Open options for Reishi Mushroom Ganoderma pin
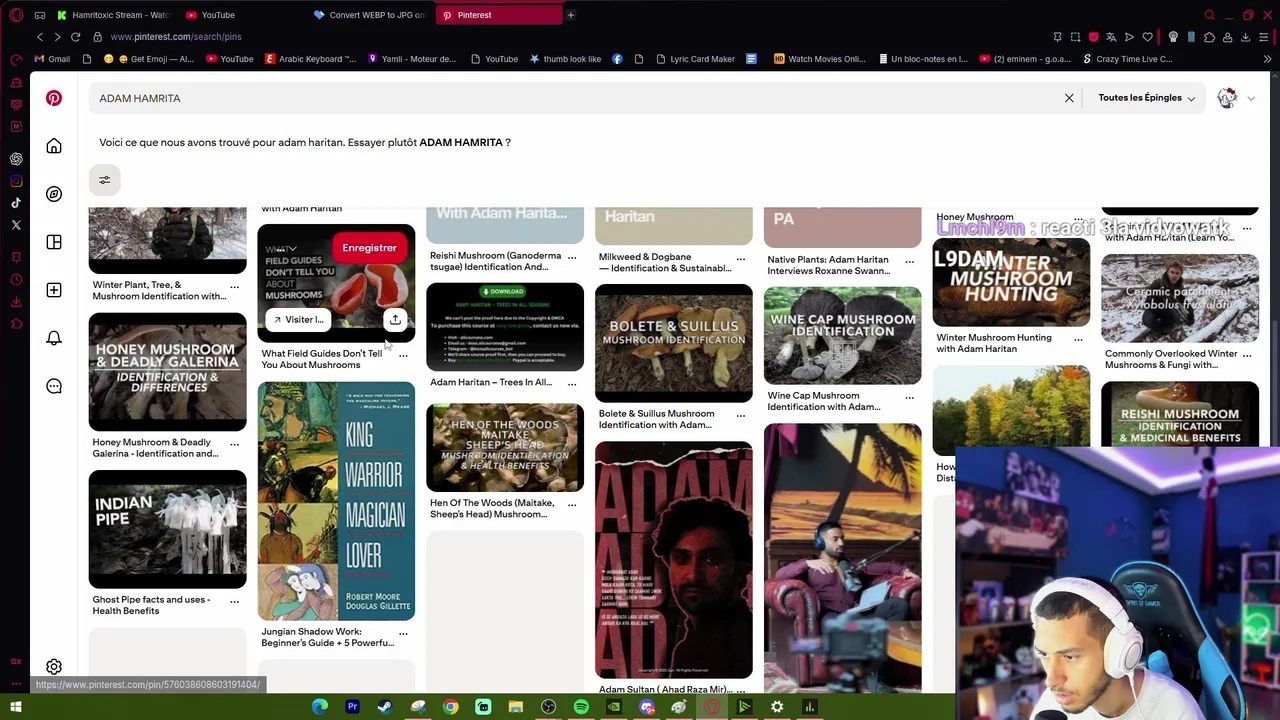The height and width of the screenshot is (720, 1280). (x=572, y=257)
